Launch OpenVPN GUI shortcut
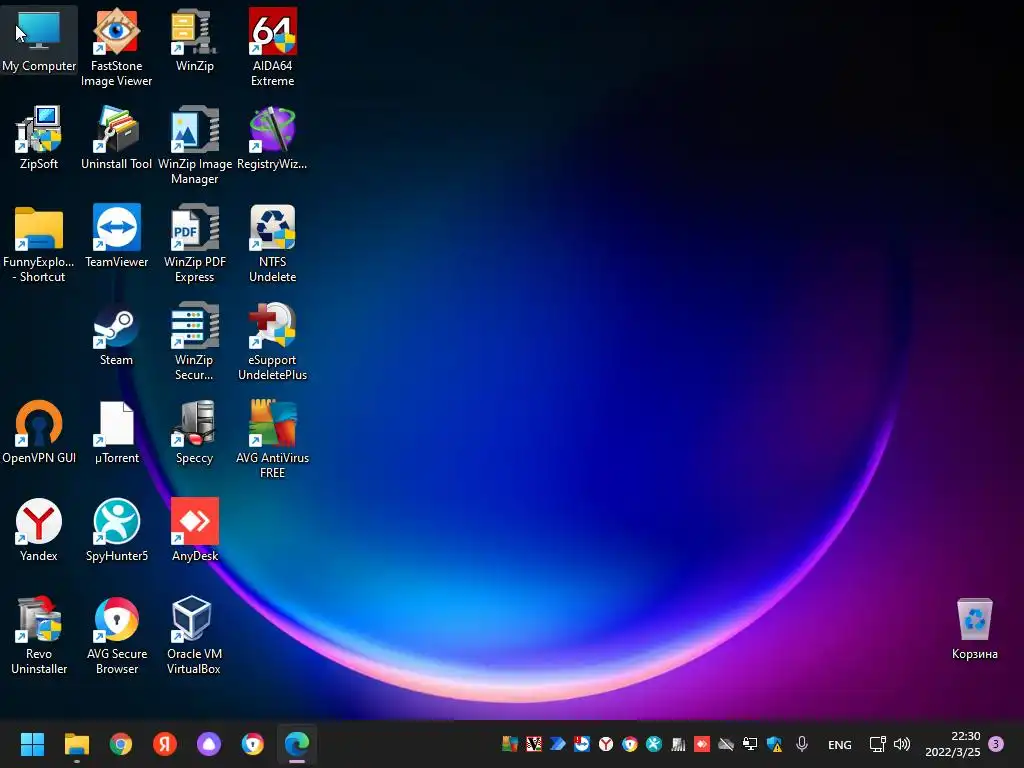 (x=39, y=431)
